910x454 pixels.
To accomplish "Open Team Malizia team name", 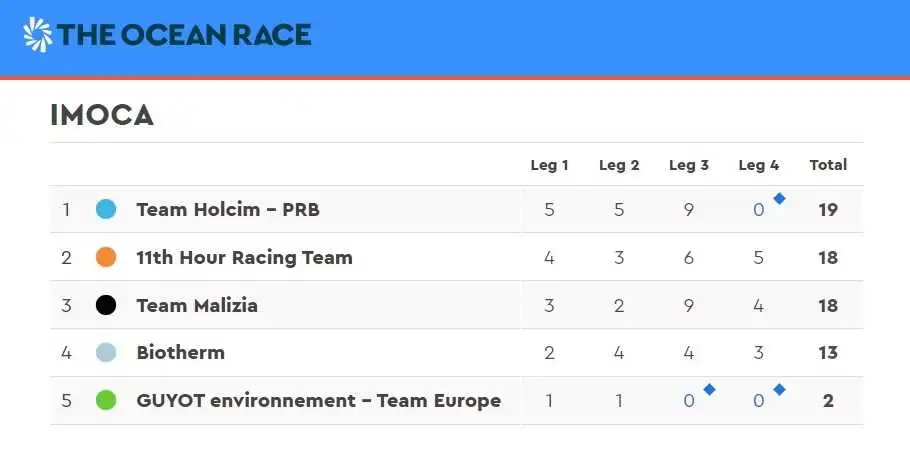I will coord(197,305).
